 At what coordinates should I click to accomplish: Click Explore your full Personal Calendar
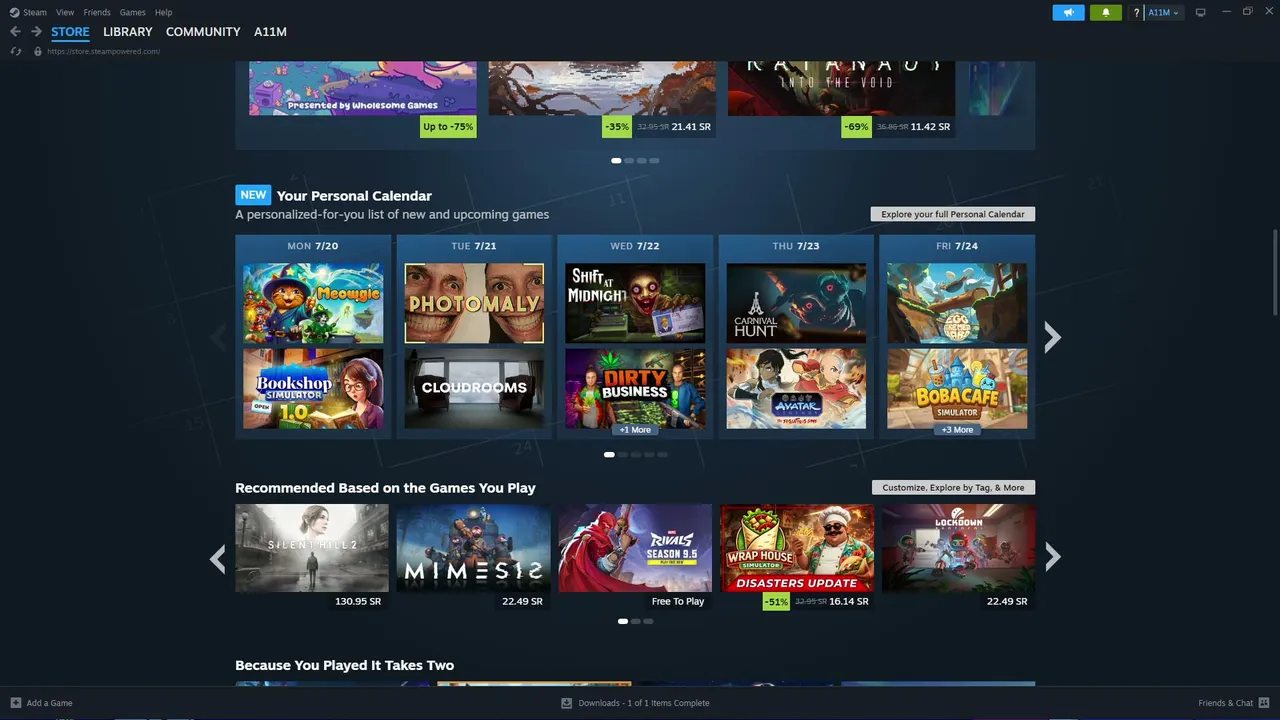(953, 214)
